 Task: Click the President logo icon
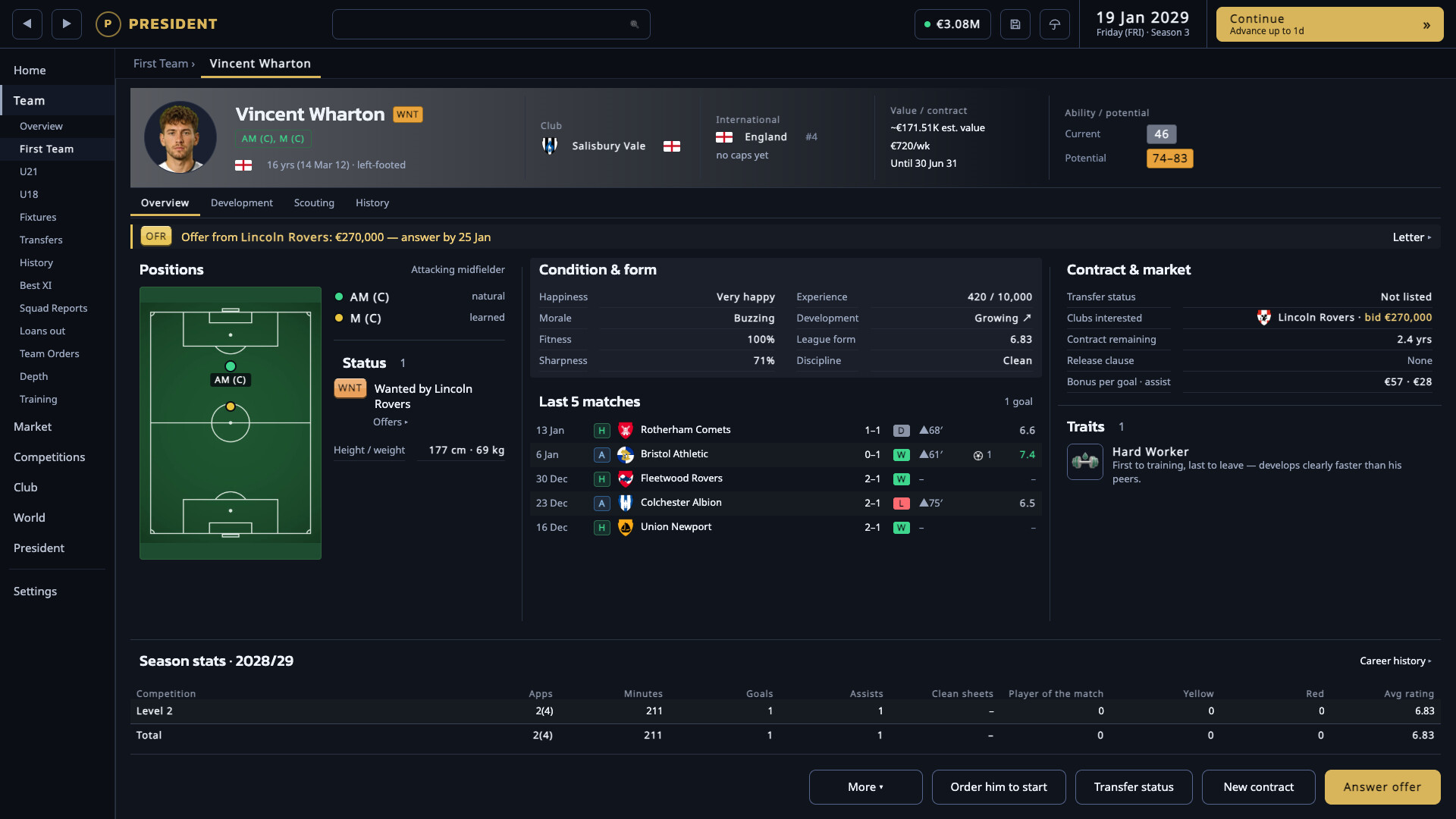pos(108,24)
